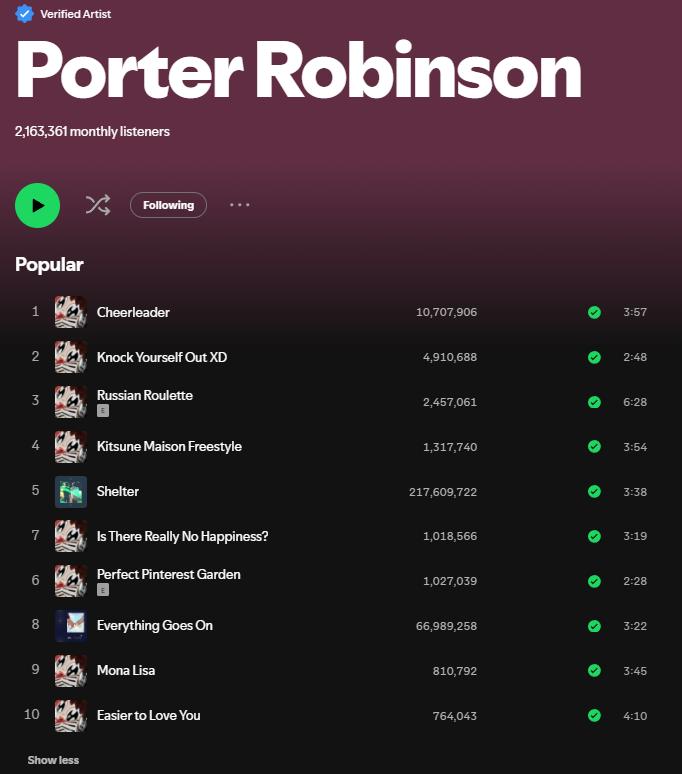Click the blue Verified Artist badge
The width and height of the screenshot is (682, 774).
point(24,14)
